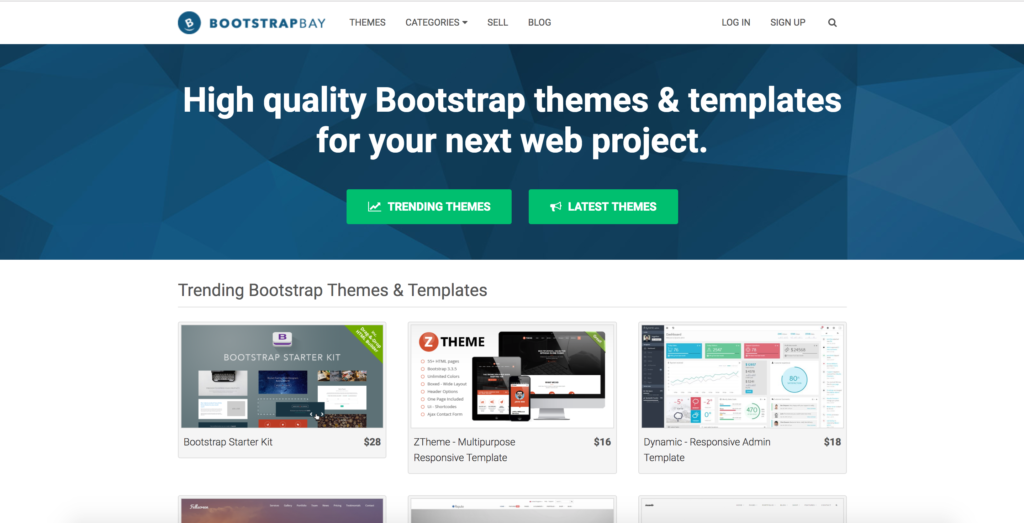Go to the Sell page
This screenshot has height=523, width=1024.
click(x=497, y=22)
